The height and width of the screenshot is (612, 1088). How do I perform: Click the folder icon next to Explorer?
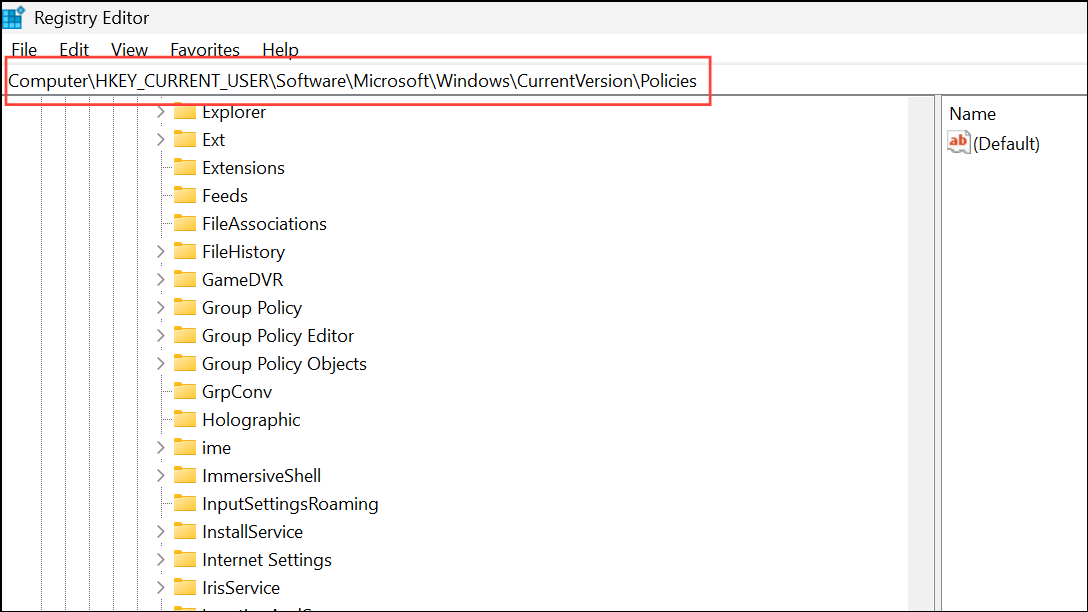(184, 112)
